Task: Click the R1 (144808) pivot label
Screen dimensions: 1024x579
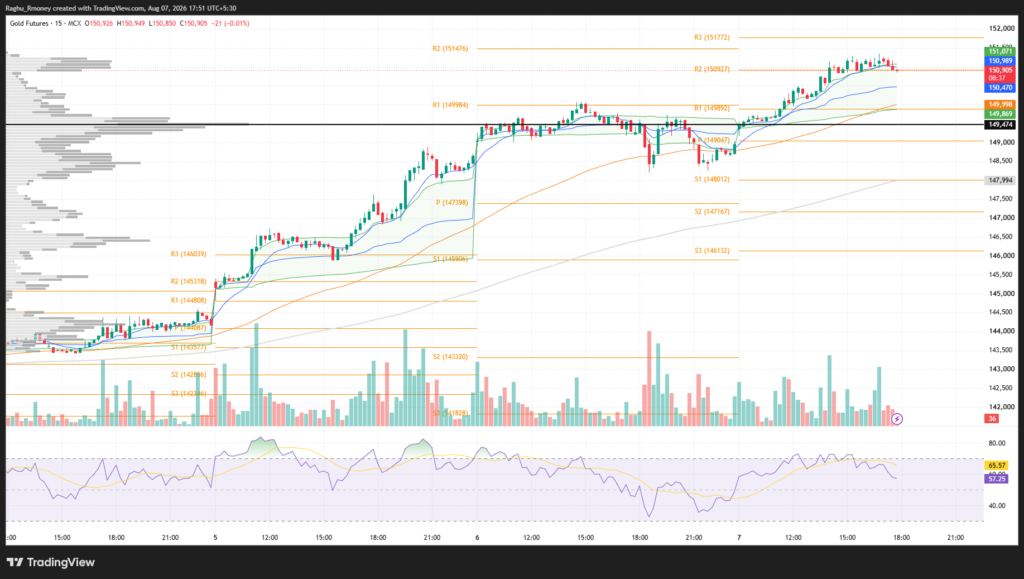Action: tap(188, 301)
